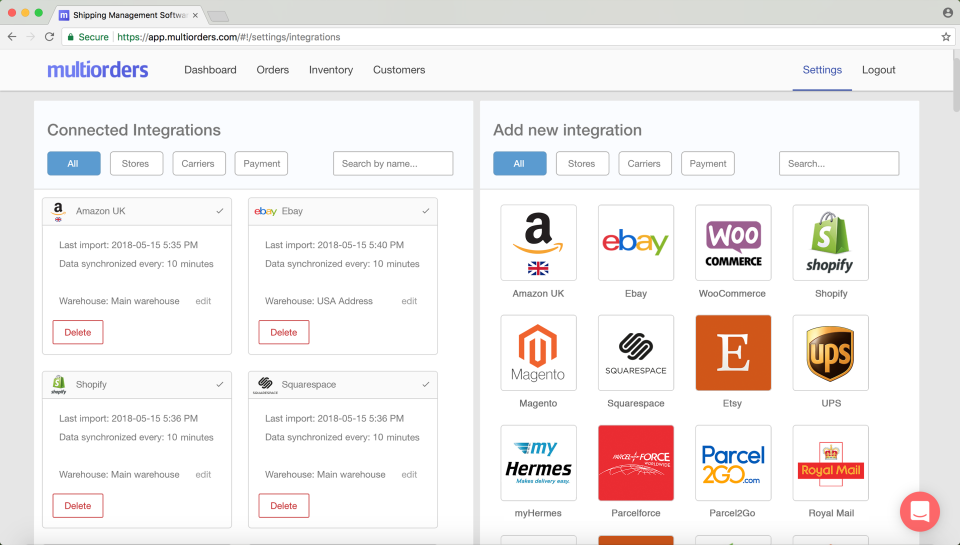Screen dimensions: 960x545
Task: Open the Inventory page
Action: [331, 70]
